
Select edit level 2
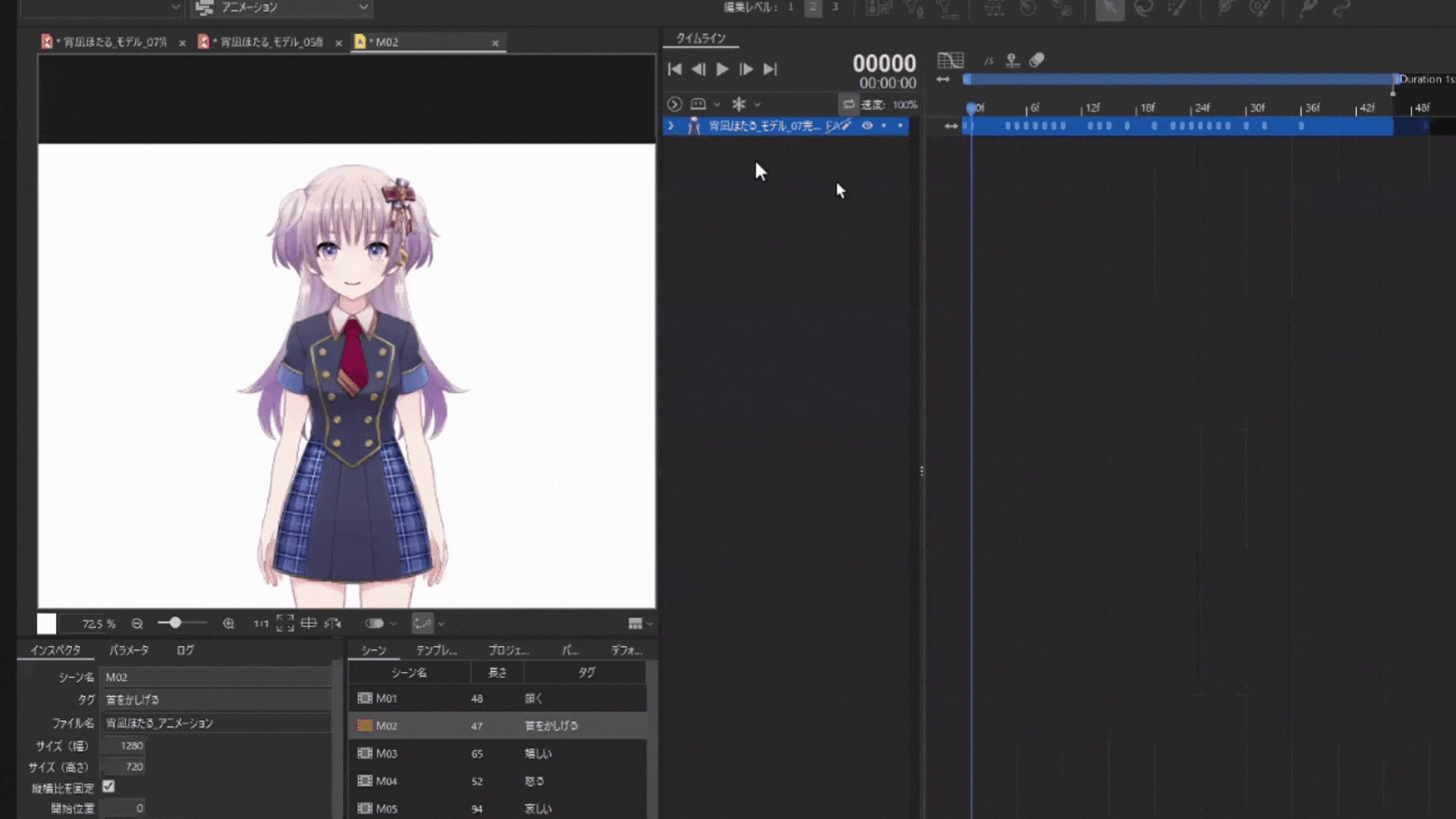click(x=813, y=7)
